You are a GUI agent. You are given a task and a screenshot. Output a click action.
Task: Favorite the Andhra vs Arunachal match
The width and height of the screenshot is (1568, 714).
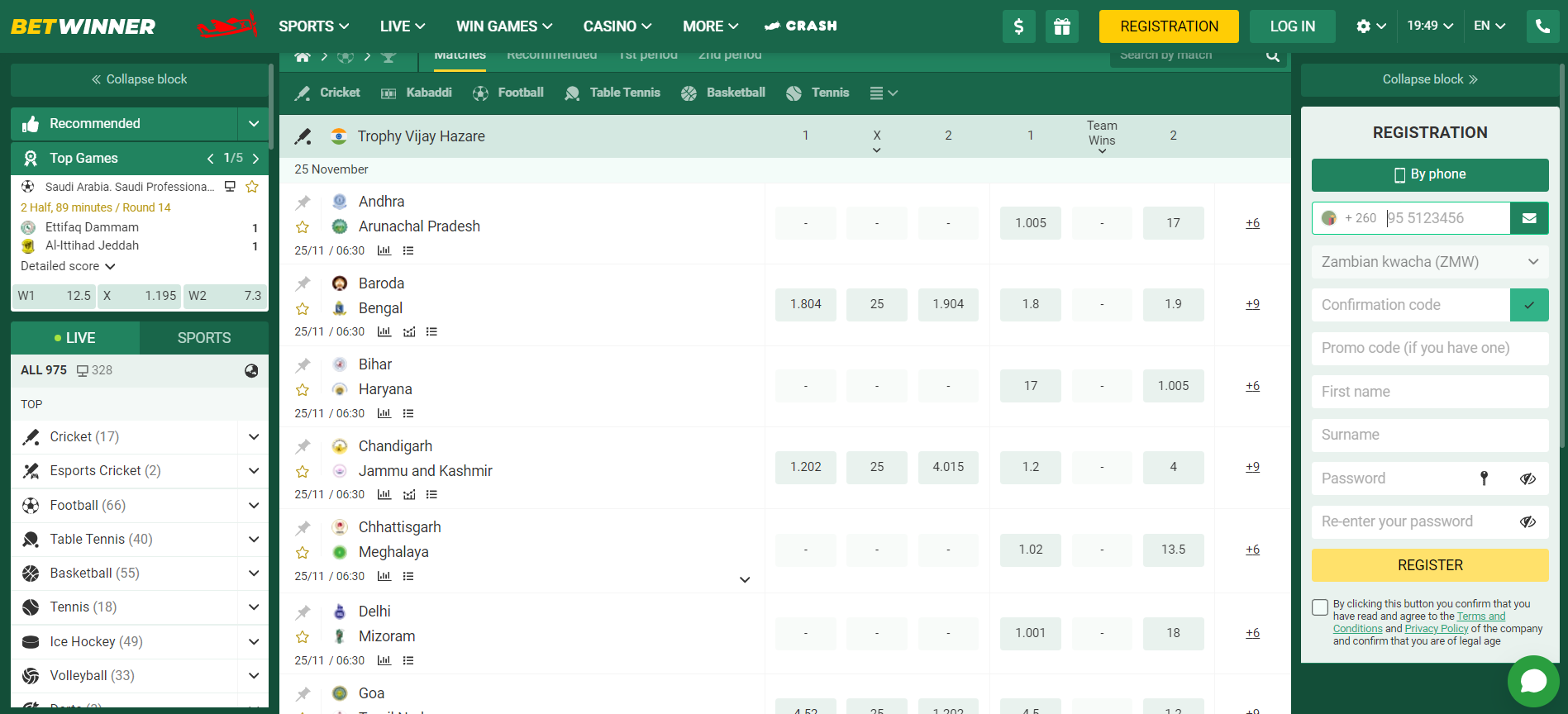coord(303,226)
